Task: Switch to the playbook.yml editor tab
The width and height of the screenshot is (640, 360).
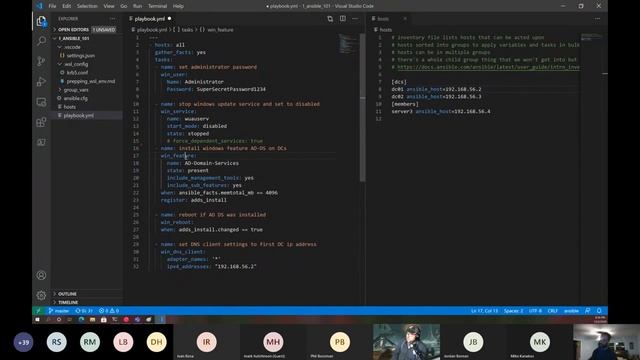Action: pyautogui.click(x=149, y=19)
